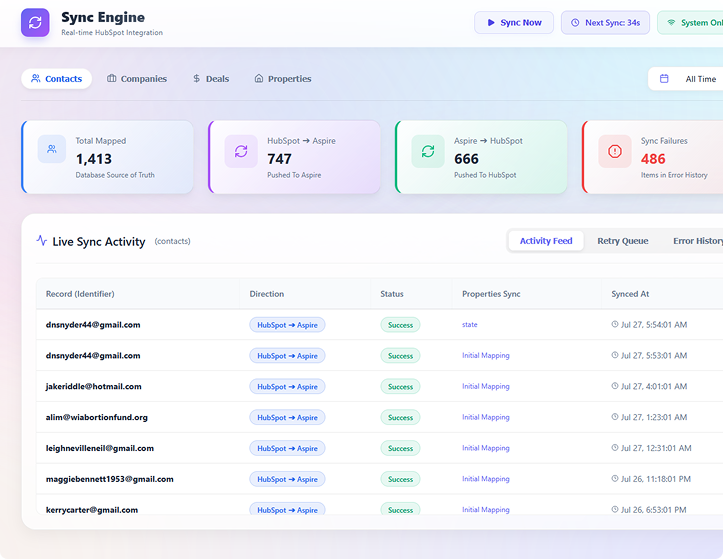Viewport: 723px width, 559px height.
Task: Click the direction badge in the alim@wiabortionfund.org row
Action: click(x=287, y=417)
